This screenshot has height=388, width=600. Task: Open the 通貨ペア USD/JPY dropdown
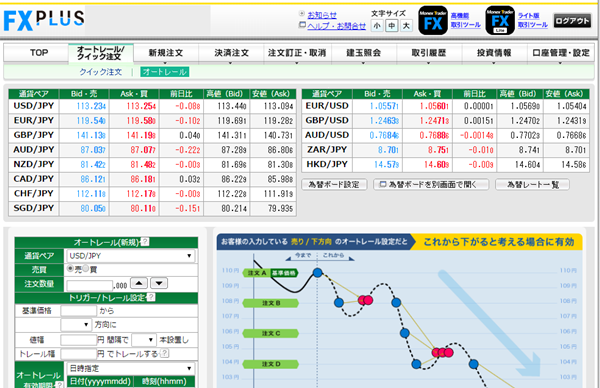pyautogui.click(x=130, y=256)
